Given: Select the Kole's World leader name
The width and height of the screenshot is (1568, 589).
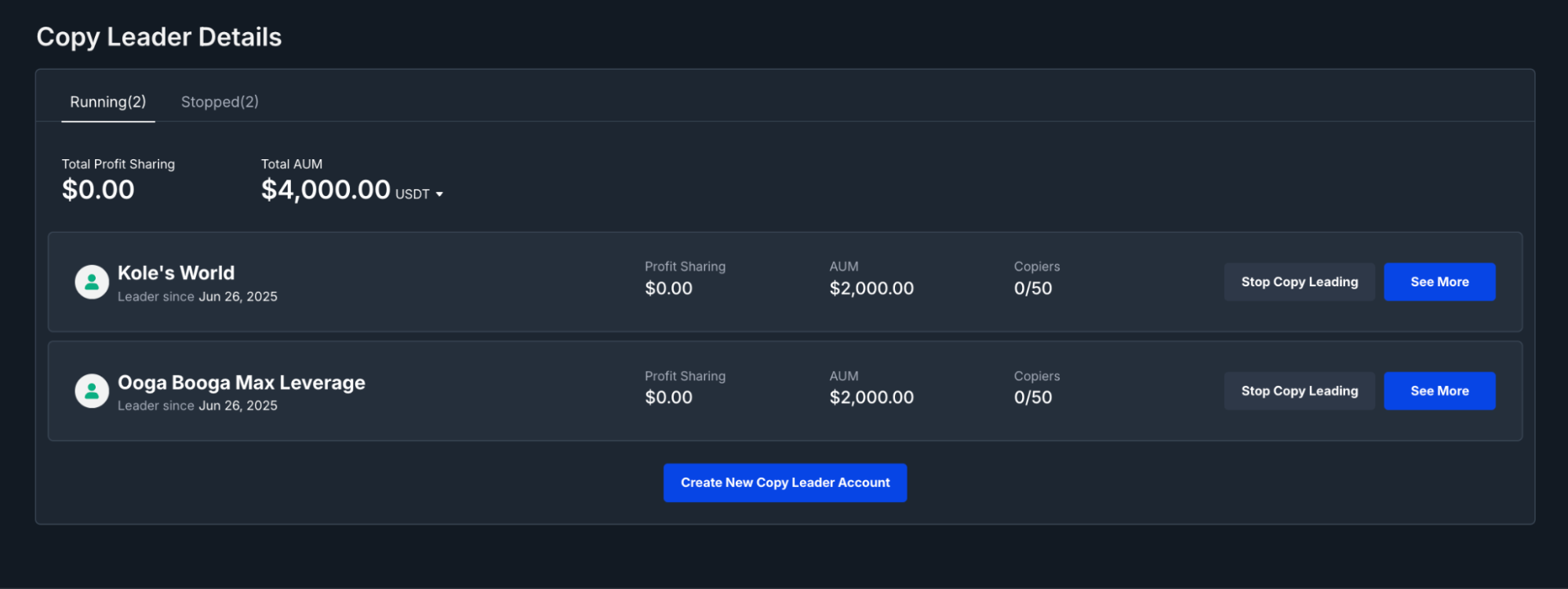Looking at the screenshot, I should pos(176,272).
